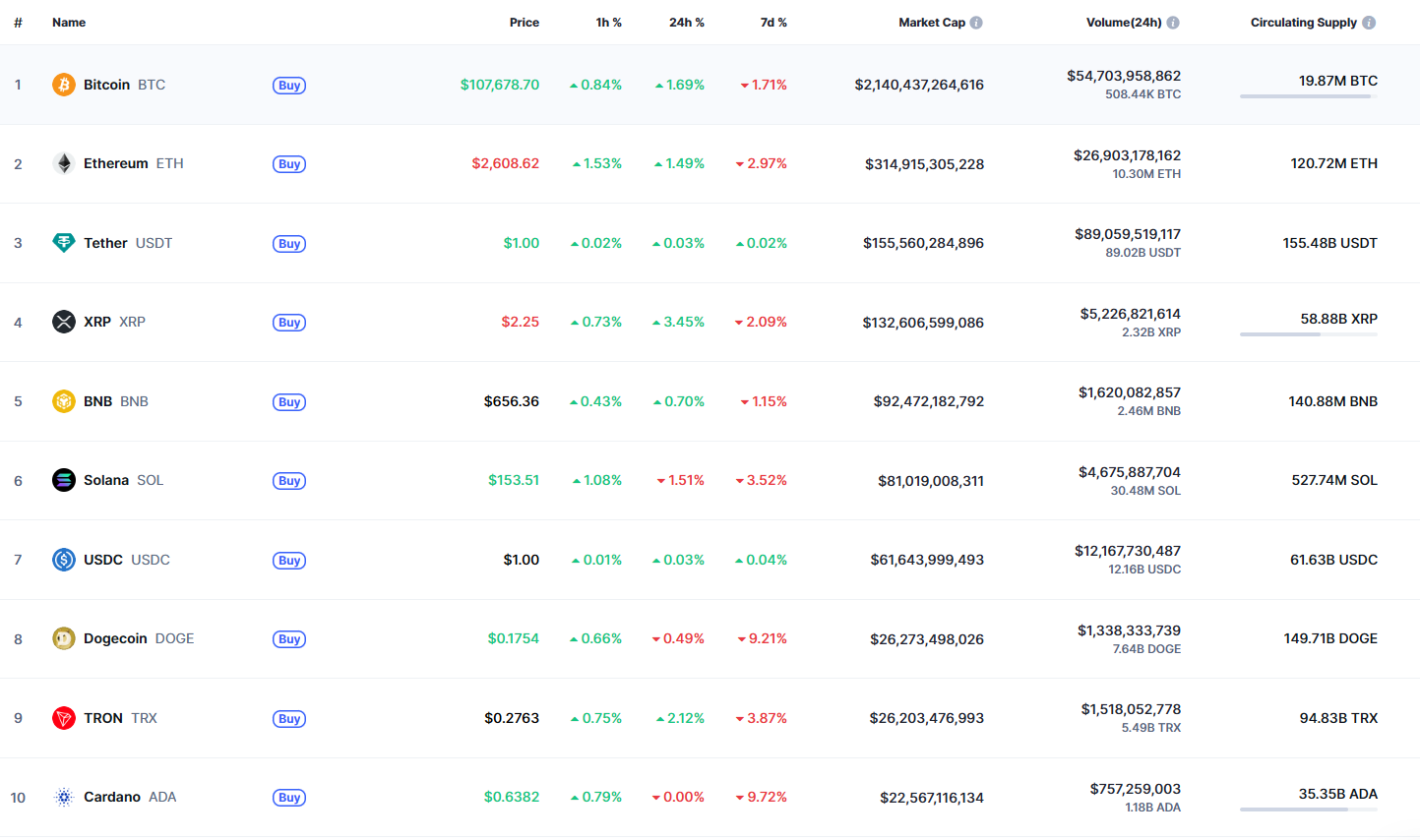The image size is (1420, 840).
Task: Click the Buy button for USDC
Action: pos(289,561)
